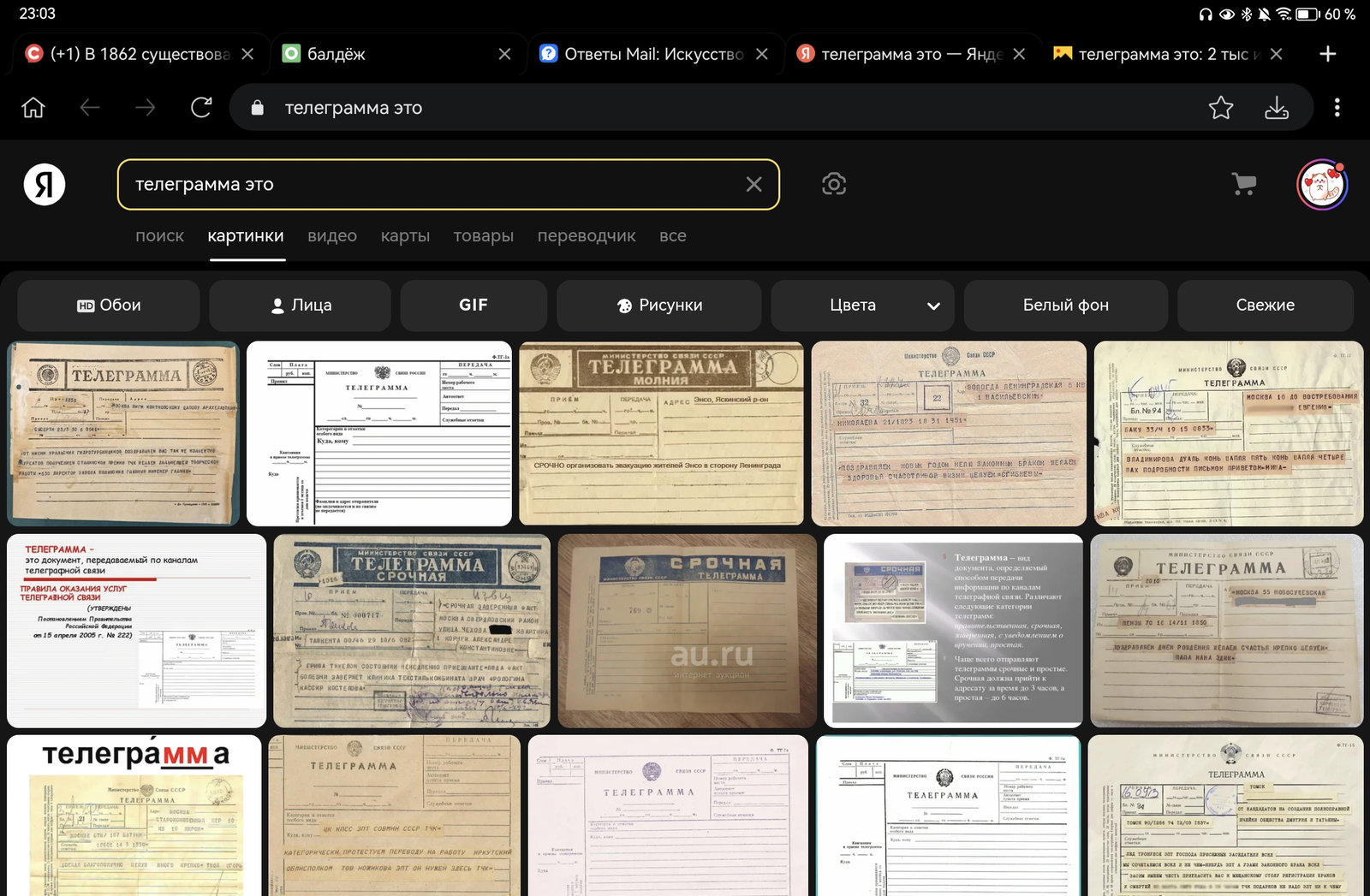
Task: Reload the page
Action: (201, 108)
